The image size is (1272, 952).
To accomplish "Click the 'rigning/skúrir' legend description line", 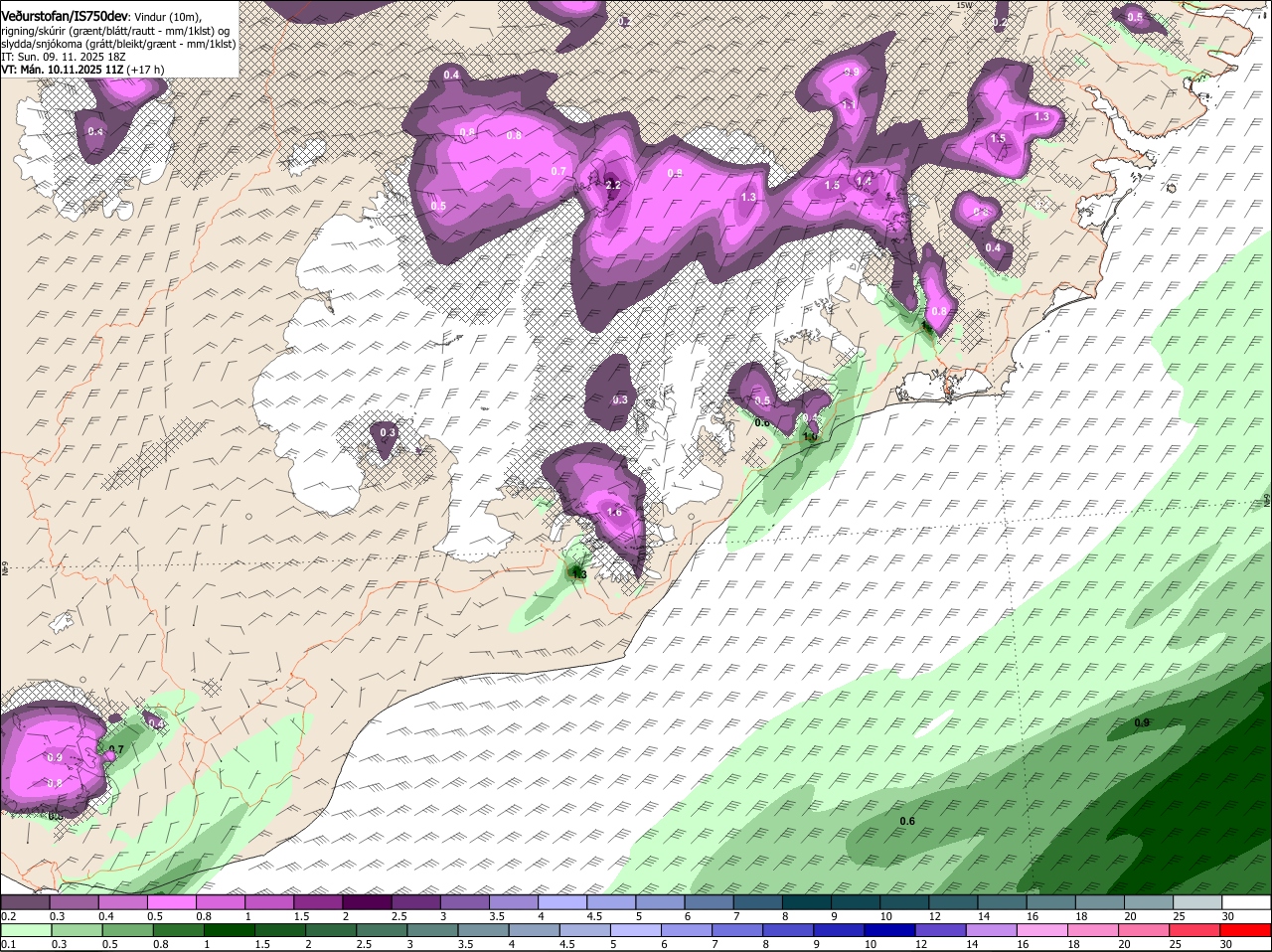I will (115, 31).
